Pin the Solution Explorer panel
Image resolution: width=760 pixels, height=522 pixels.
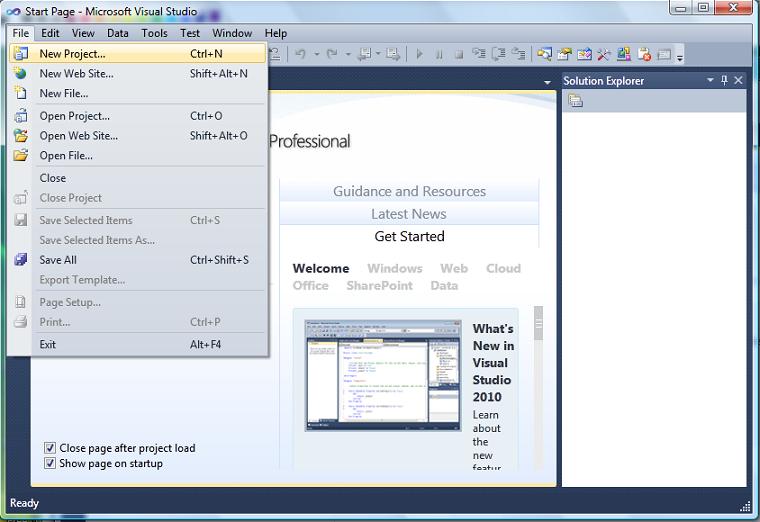724,80
